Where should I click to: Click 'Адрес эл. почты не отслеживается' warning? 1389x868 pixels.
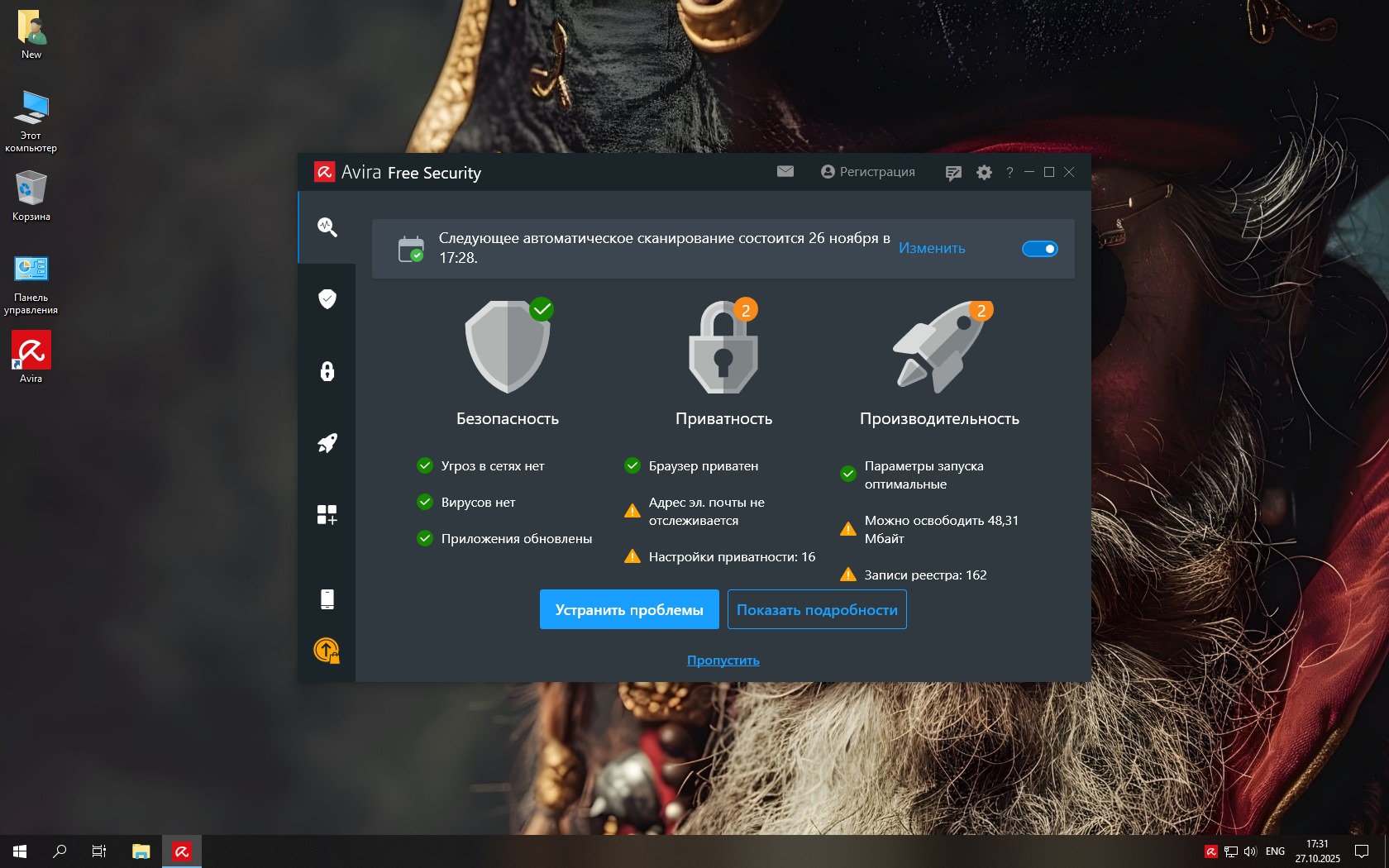[x=694, y=512]
